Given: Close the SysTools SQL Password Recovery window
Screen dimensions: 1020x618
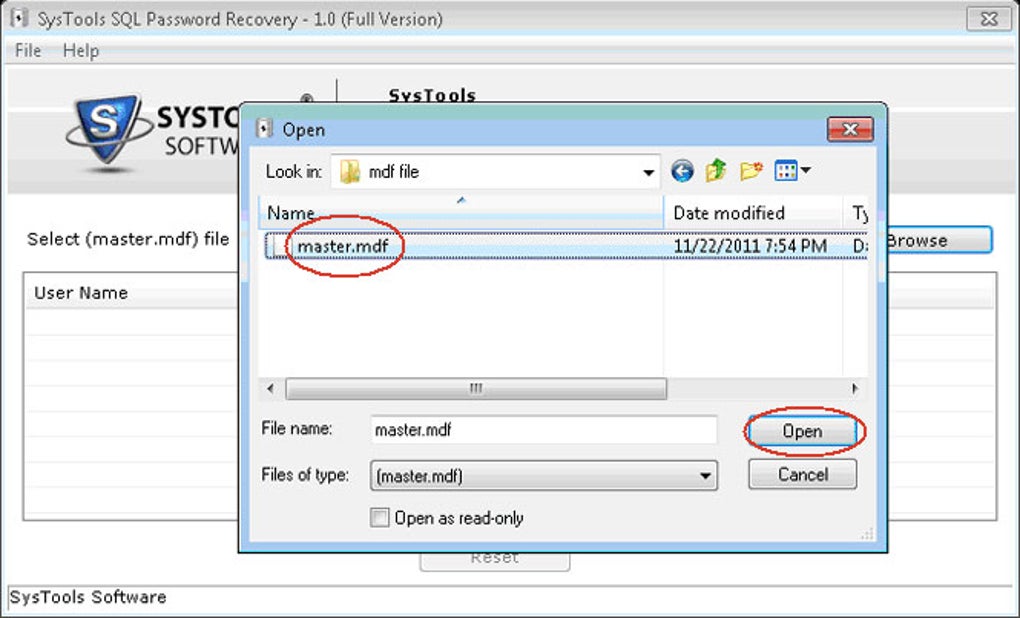Looking at the screenshot, I should click(989, 19).
